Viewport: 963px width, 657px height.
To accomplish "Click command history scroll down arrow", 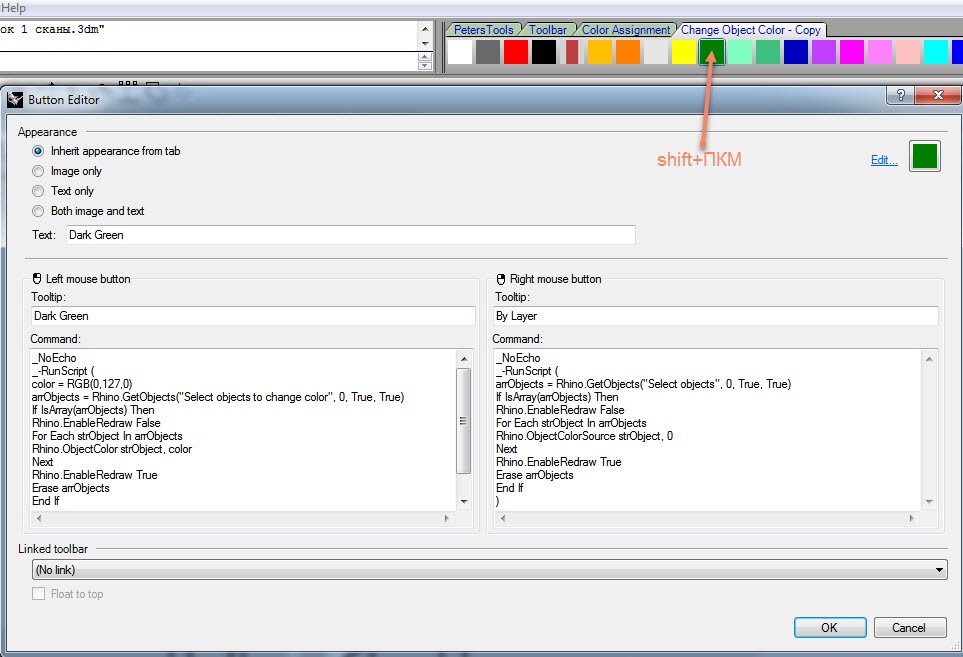I will pyautogui.click(x=425, y=44).
